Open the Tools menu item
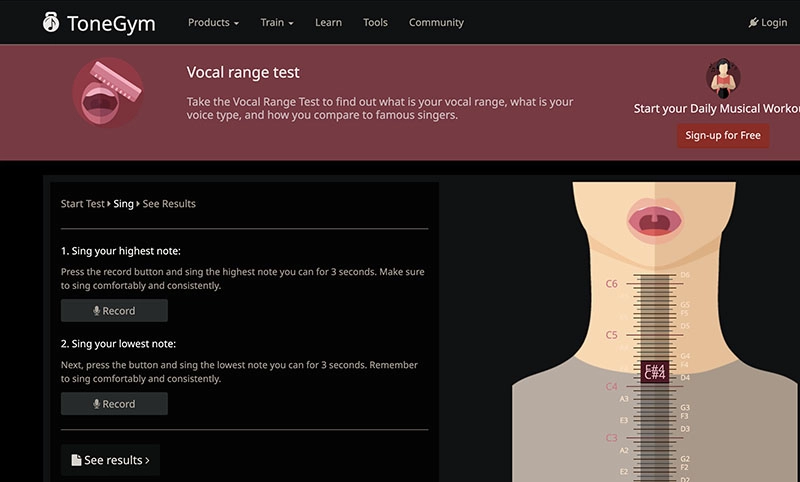Image resolution: width=800 pixels, height=482 pixels. [x=375, y=22]
